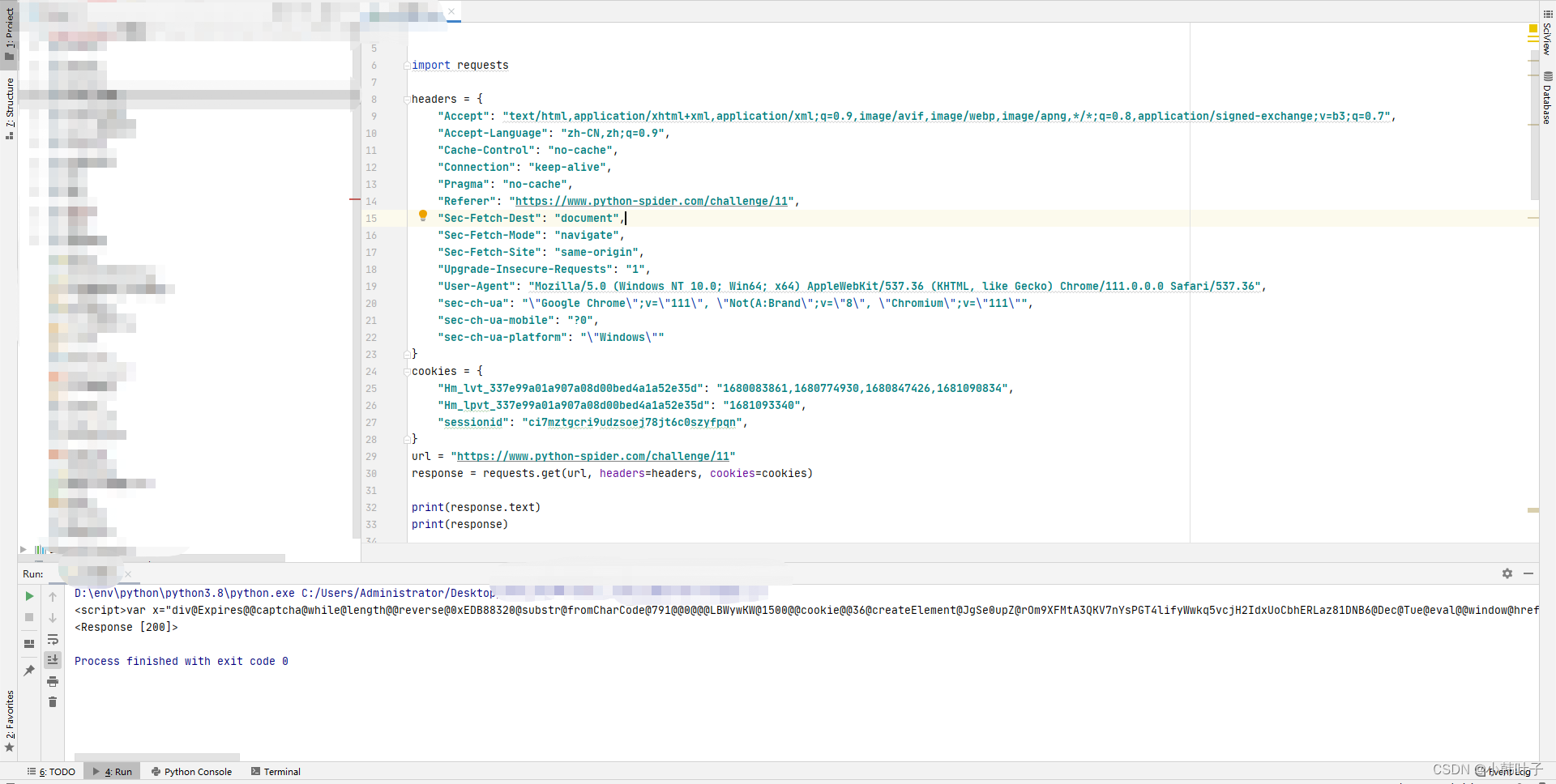Screen dimensions: 1556x784
Task: Open the SciView side panel
Action: pos(1547,32)
